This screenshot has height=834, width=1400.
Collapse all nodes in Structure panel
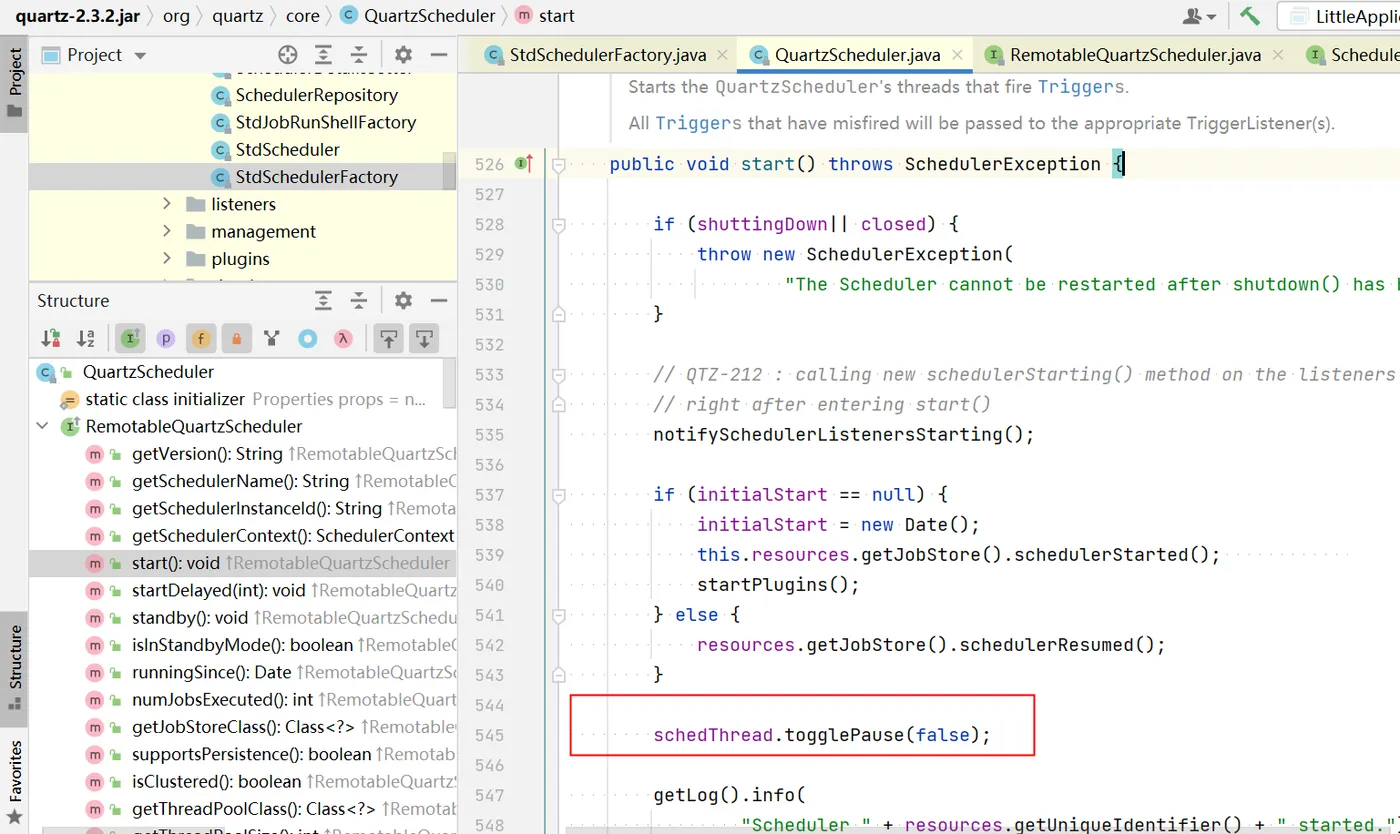coord(359,300)
